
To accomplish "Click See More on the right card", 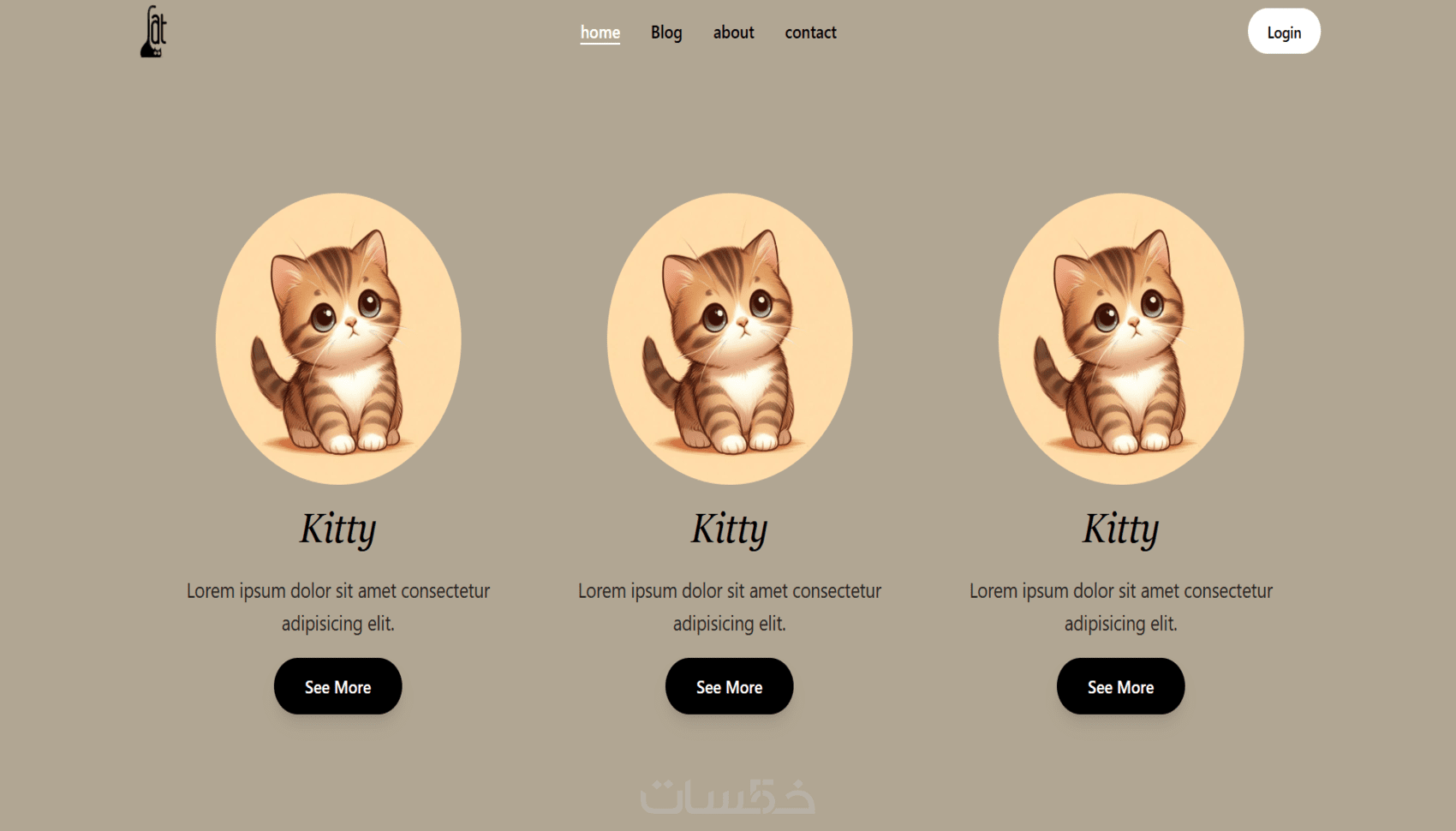I will tap(1121, 686).
